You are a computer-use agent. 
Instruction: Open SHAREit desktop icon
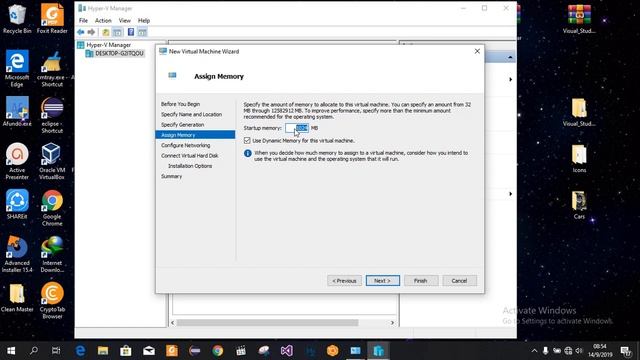[x=17, y=204]
